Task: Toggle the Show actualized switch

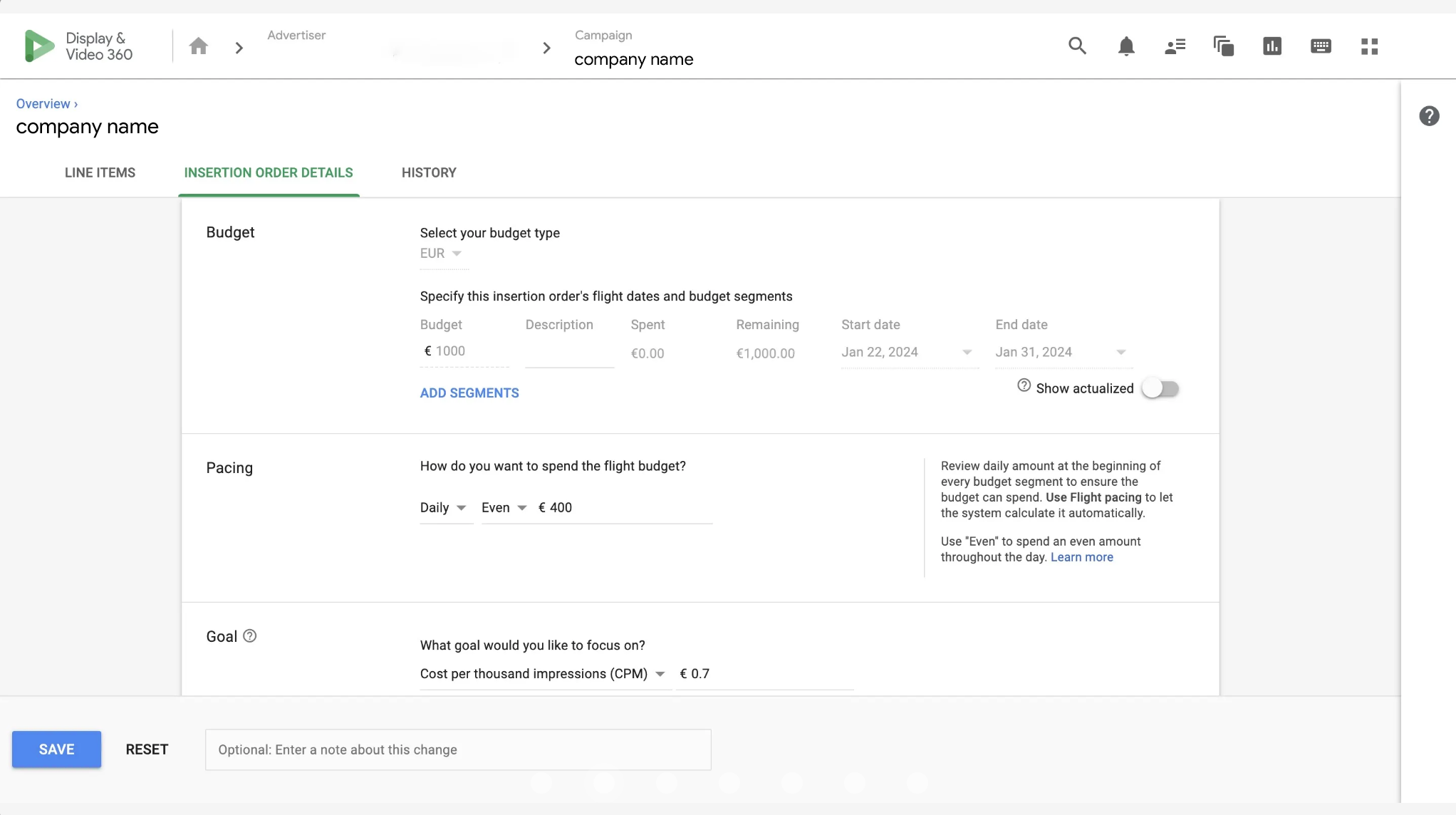Action: (x=1160, y=388)
